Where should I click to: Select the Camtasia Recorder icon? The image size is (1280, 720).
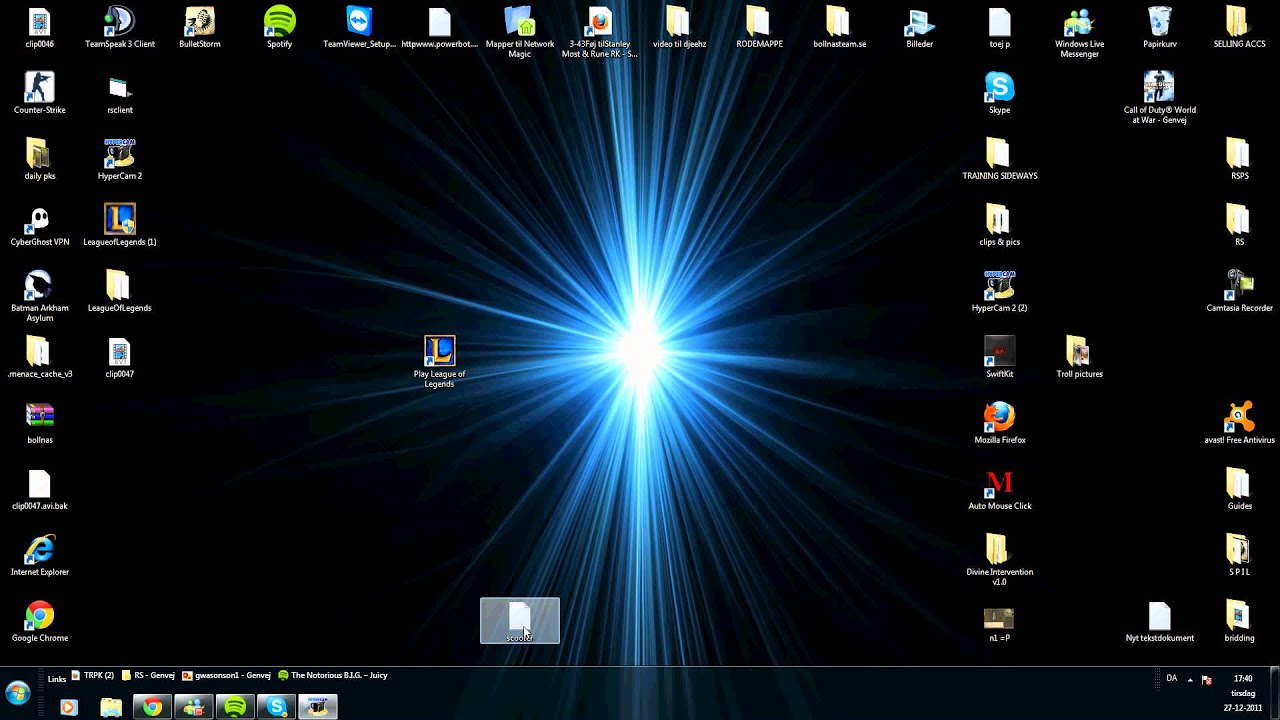coord(1240,292)
